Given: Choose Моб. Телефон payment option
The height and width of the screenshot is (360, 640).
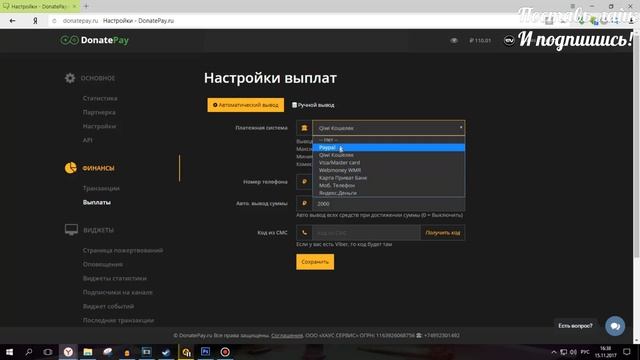Looking at the screenshot, I should point(389,185).
